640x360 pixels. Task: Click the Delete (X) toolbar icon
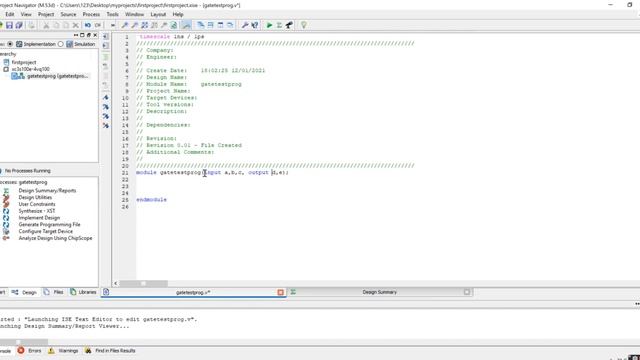[76, 25]
